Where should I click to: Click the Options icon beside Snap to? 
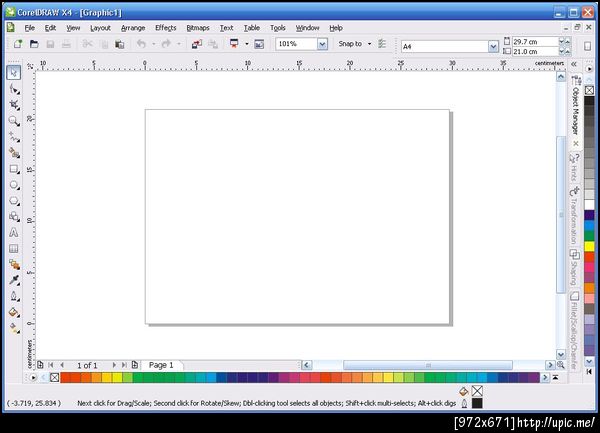[382, 44]
